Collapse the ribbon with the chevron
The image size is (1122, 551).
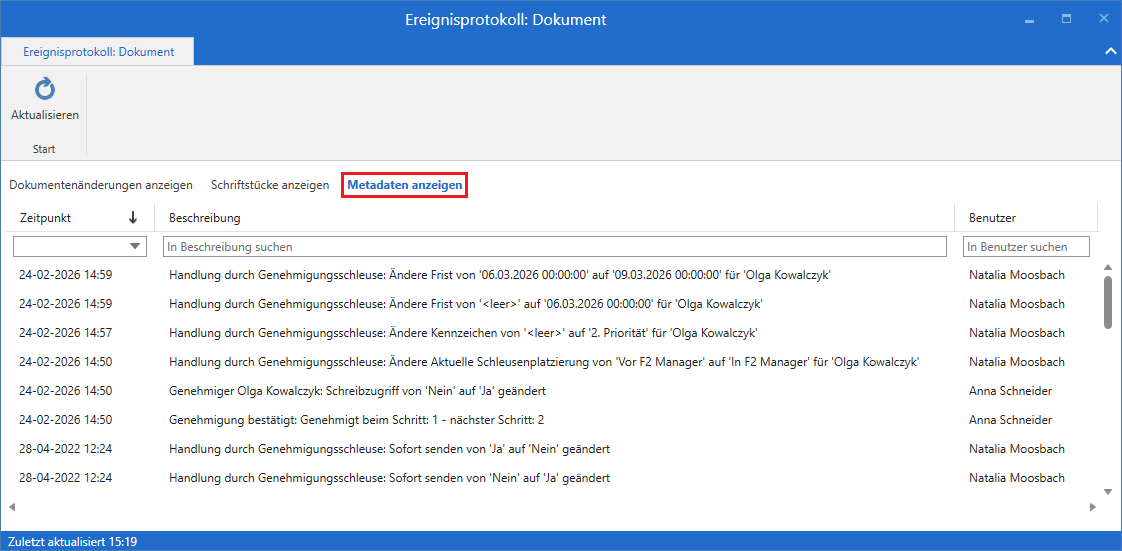click(x=1109, y=50)
